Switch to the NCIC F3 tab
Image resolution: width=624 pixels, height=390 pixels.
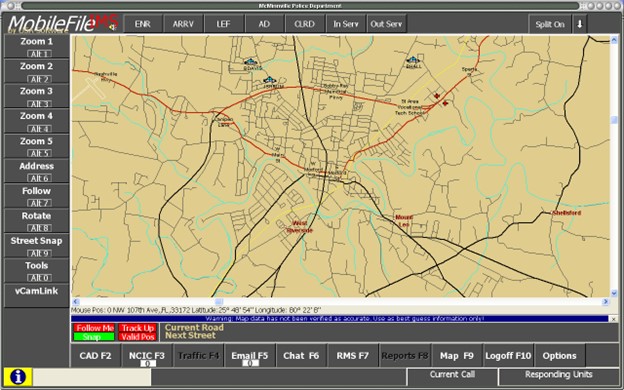click(x=147, y=355)
